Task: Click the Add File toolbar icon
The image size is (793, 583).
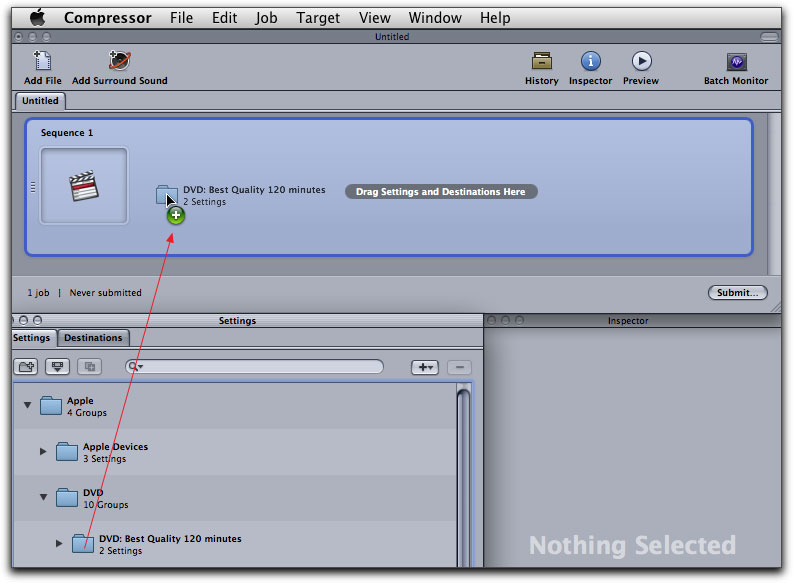Action: point(42,62)
